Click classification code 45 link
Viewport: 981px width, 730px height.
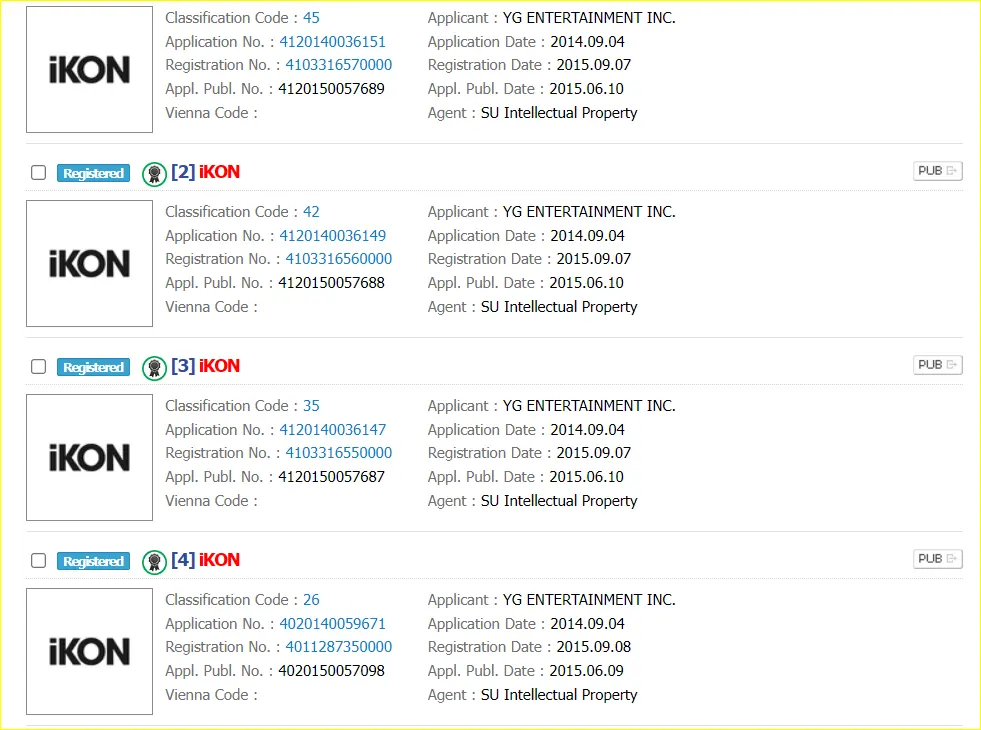[311, 18]
